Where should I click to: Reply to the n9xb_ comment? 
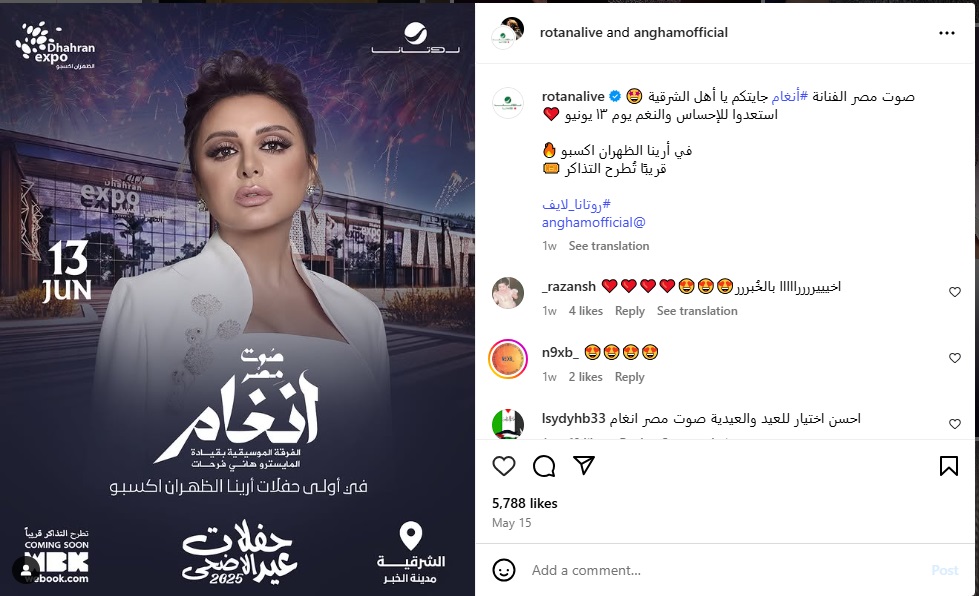click(629, 377)
